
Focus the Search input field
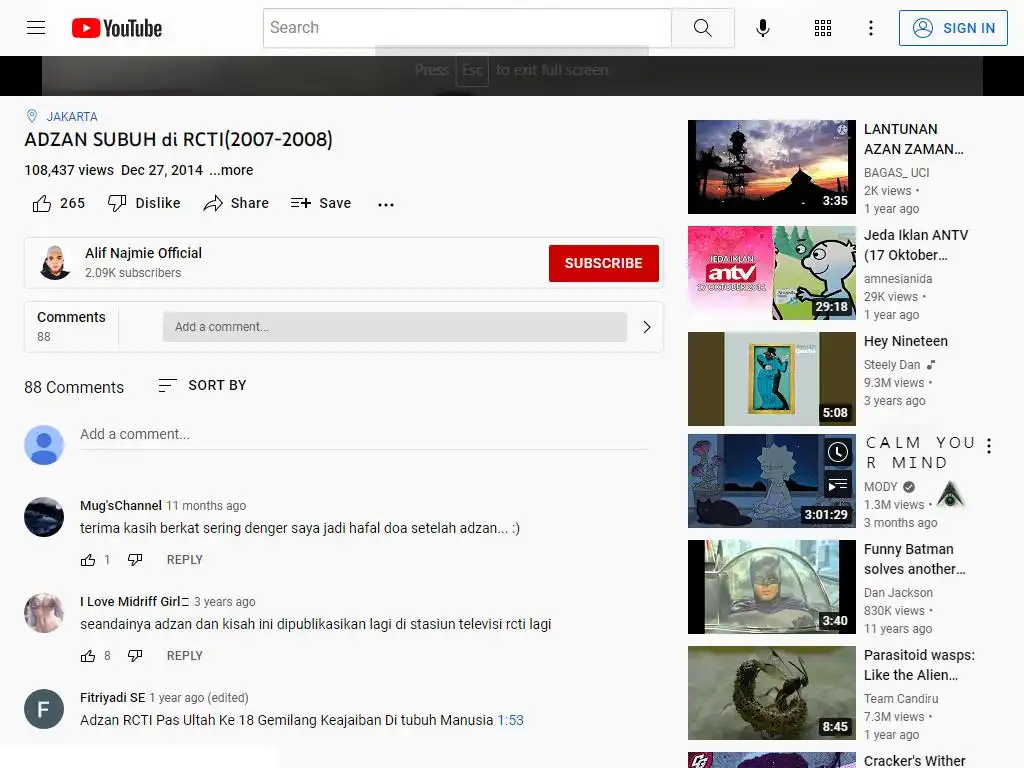coord(468,28)
